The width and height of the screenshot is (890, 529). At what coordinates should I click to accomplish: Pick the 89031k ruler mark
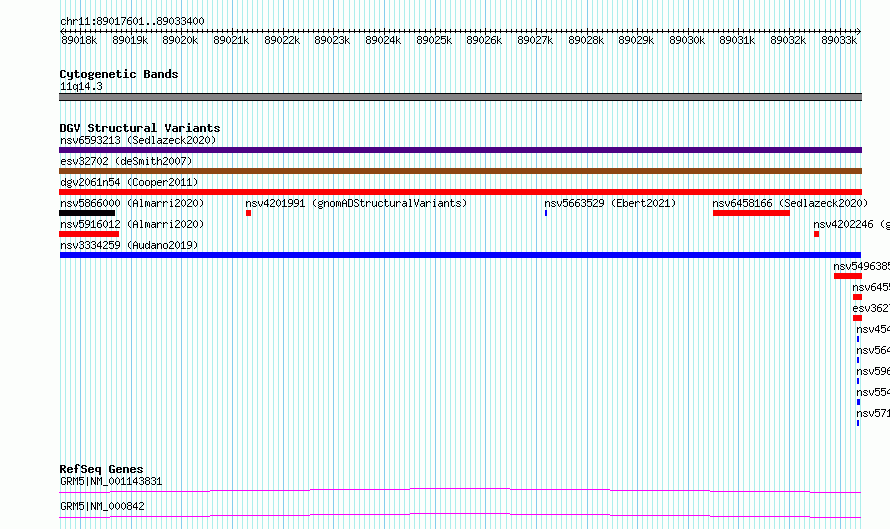click(x=737, y=40)
